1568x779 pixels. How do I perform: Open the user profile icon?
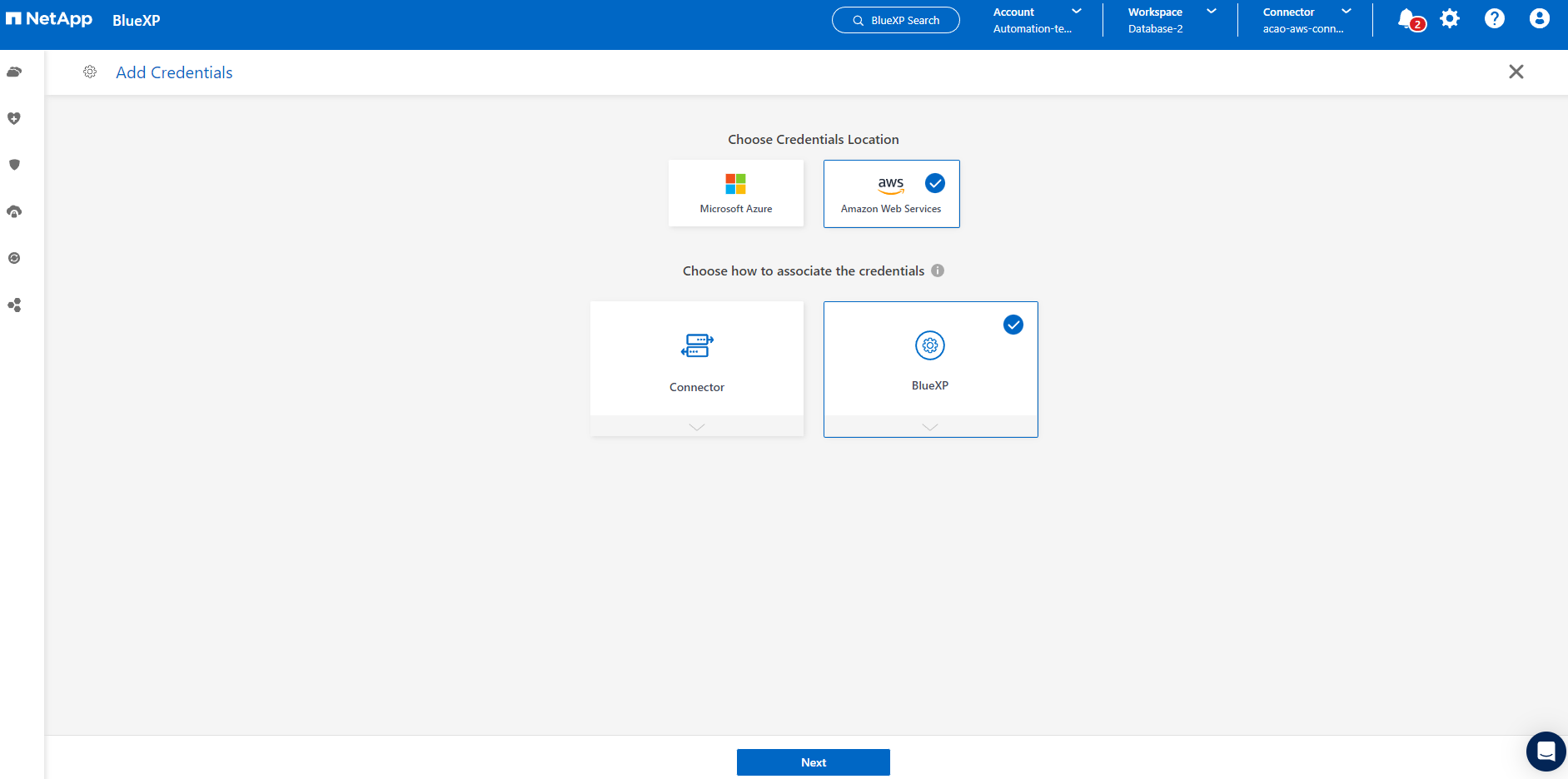coord(1539,19)
